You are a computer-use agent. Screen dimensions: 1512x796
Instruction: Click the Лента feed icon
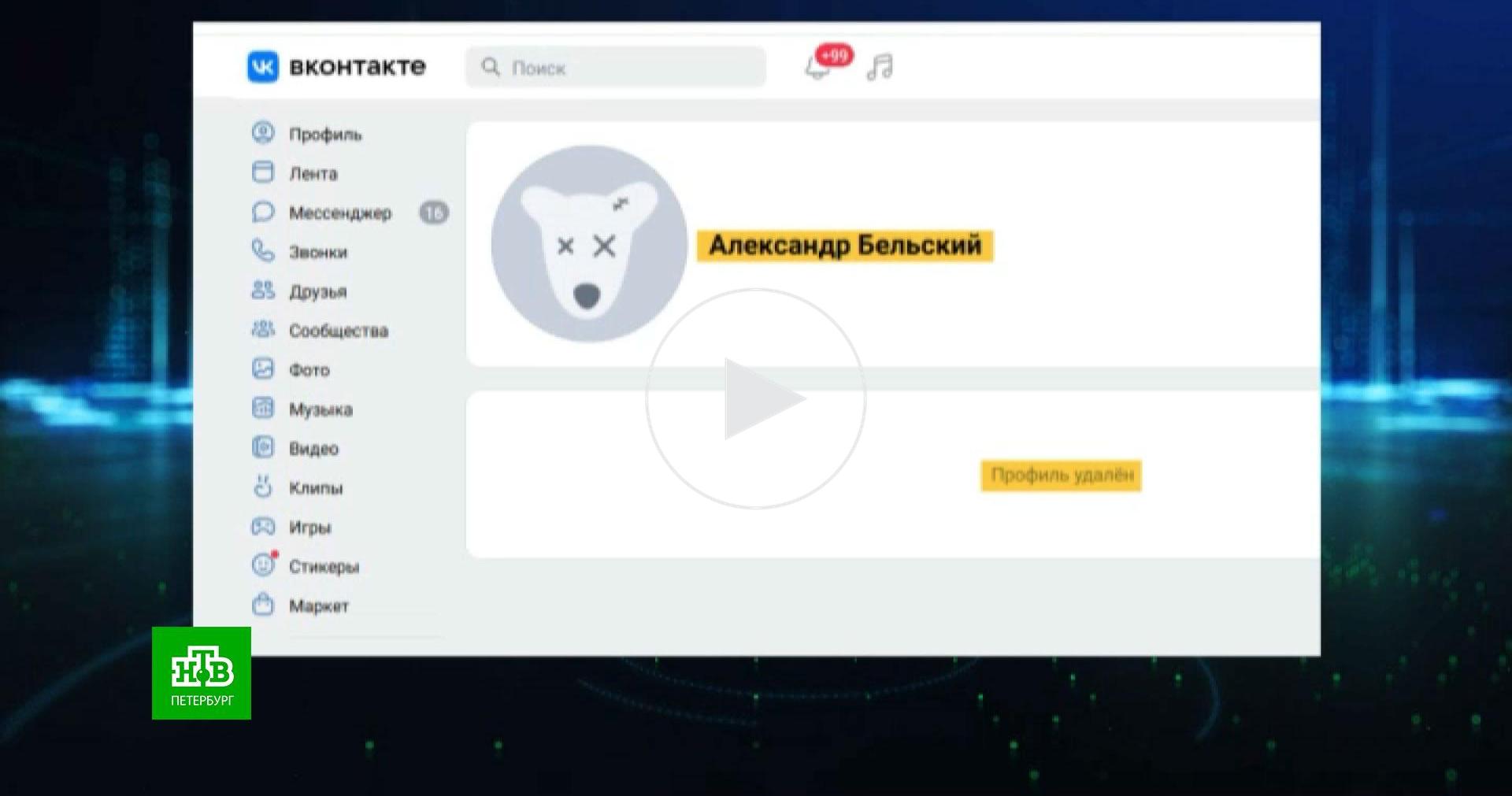click(x=262, y=172)
